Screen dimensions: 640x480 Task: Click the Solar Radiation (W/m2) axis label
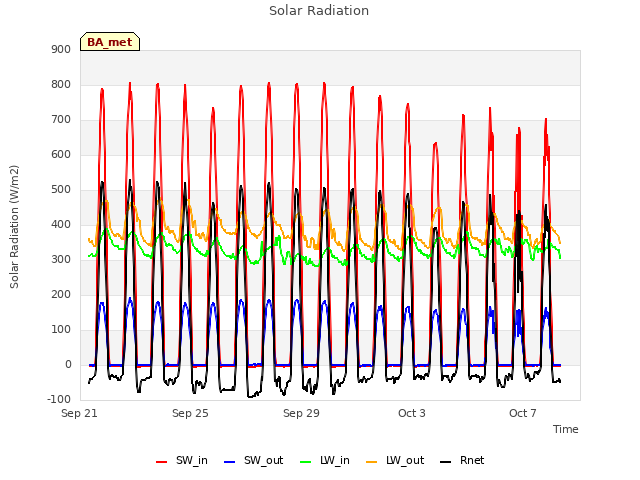click(14, 227)
